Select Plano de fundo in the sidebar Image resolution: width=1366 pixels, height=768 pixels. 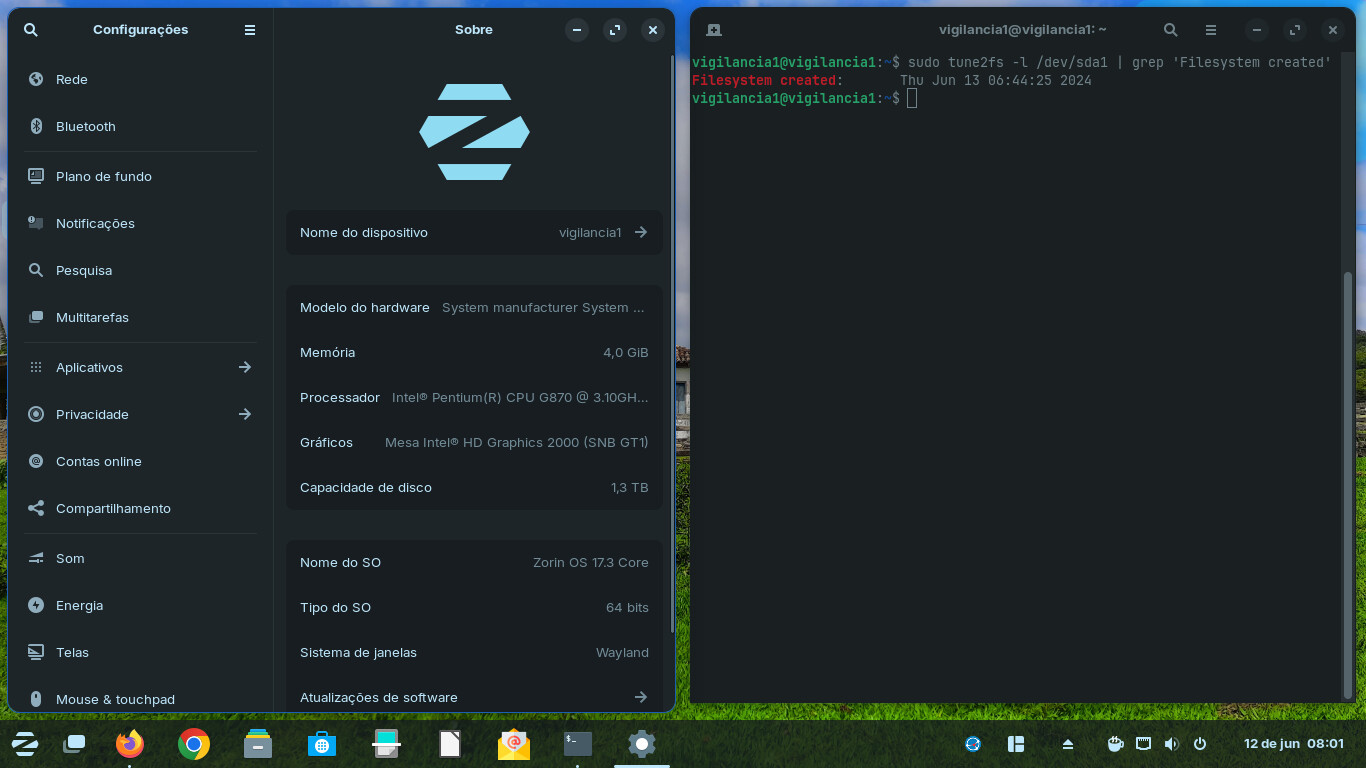point(105,176)
